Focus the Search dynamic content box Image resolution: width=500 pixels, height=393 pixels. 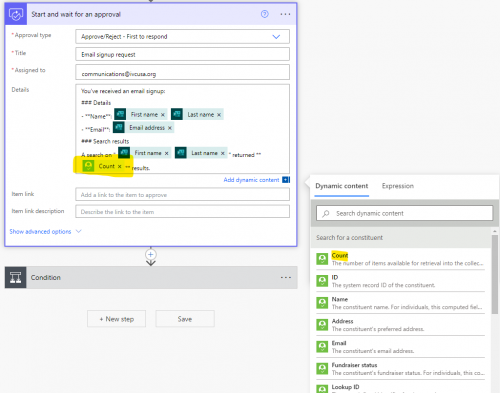404,213
